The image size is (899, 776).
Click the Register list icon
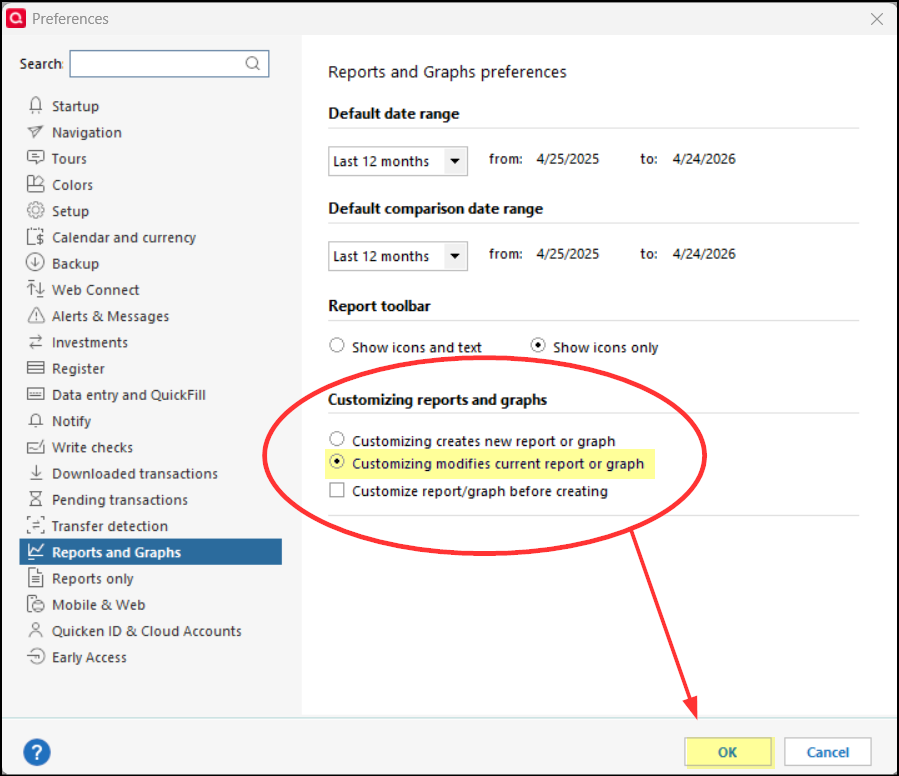pos(36,368)
